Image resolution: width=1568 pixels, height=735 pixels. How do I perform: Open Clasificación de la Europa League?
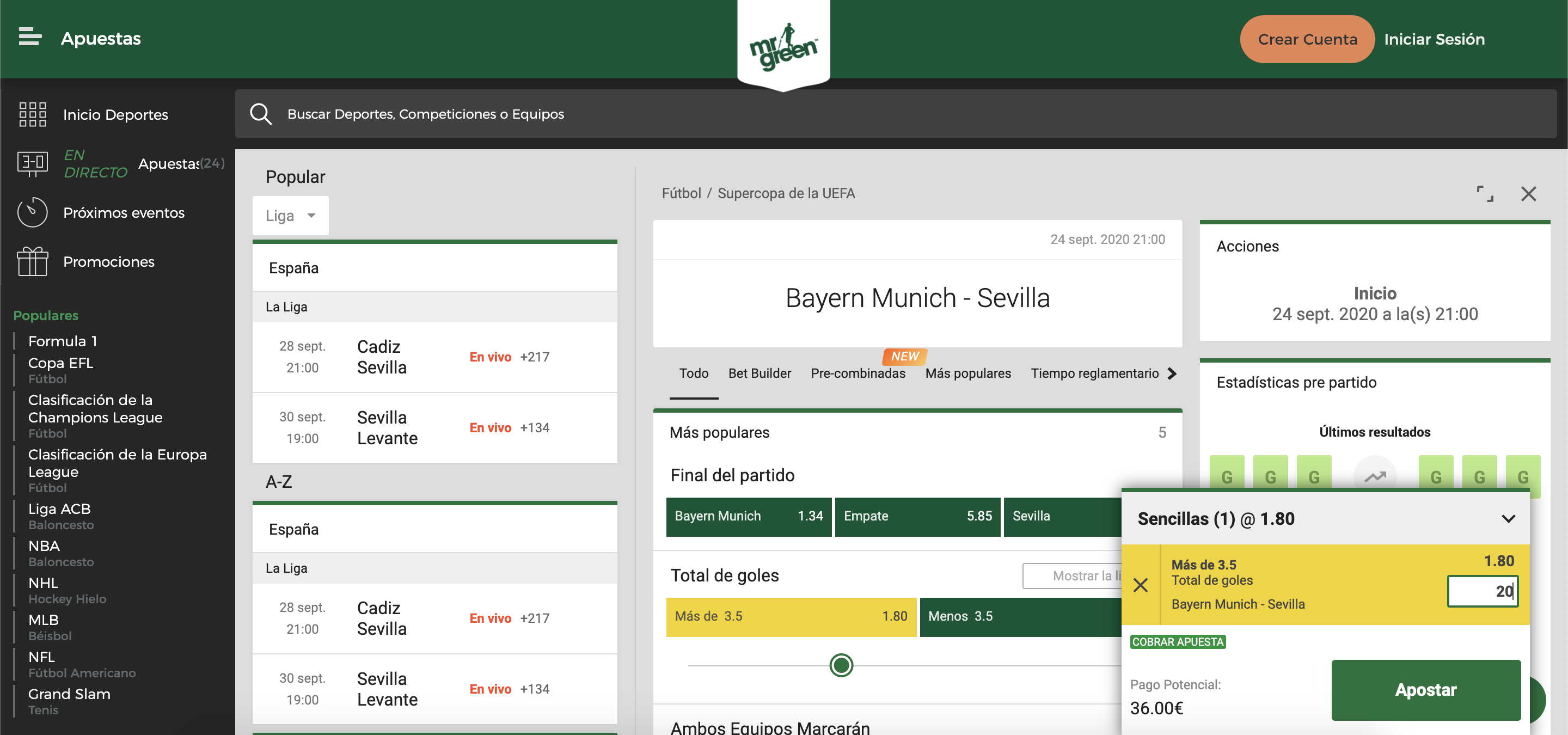pos(117,470)
